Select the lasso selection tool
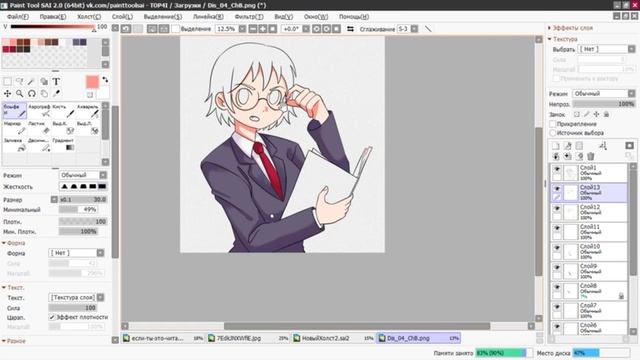 tap(20, 82)
